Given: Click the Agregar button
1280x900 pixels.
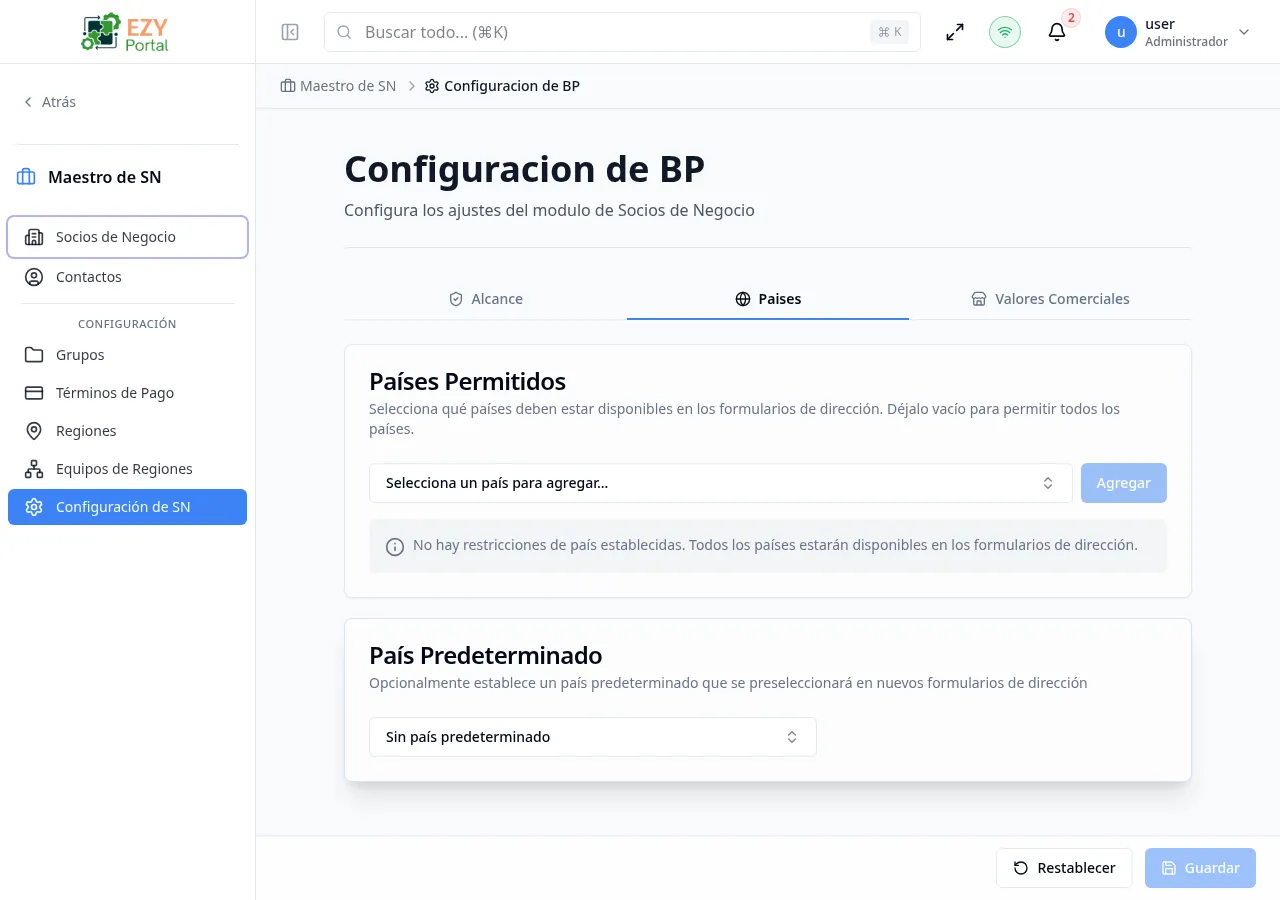Looking at the screenshot, I should 1124,483.
